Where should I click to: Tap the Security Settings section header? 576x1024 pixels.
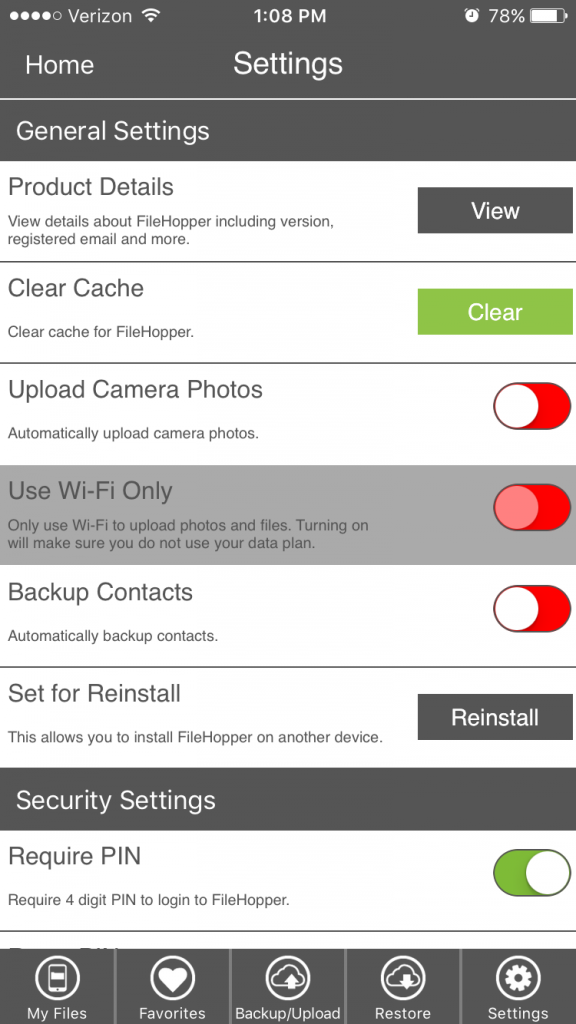pos(288,800)
